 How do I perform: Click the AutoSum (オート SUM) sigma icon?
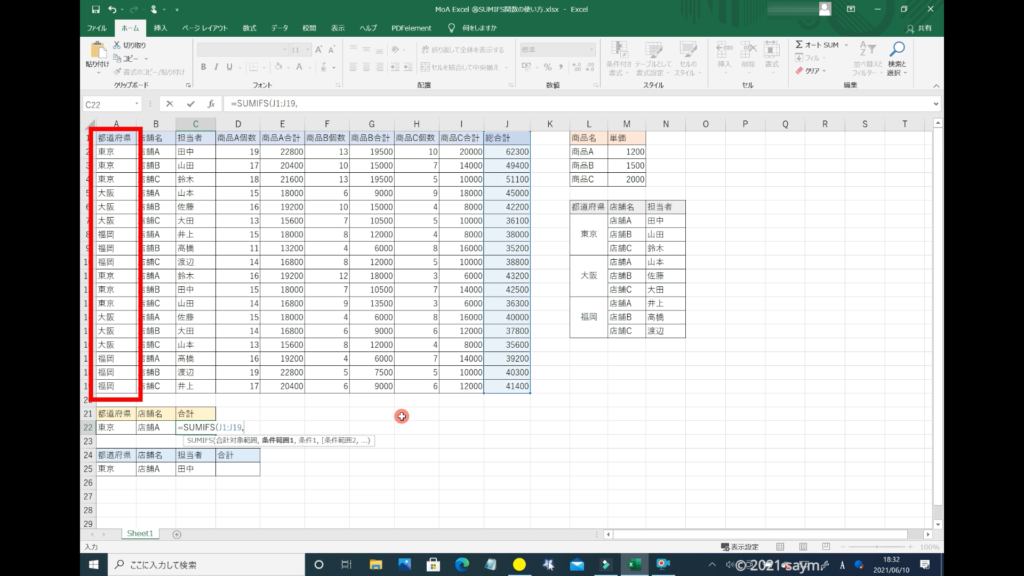pos(800,45)
